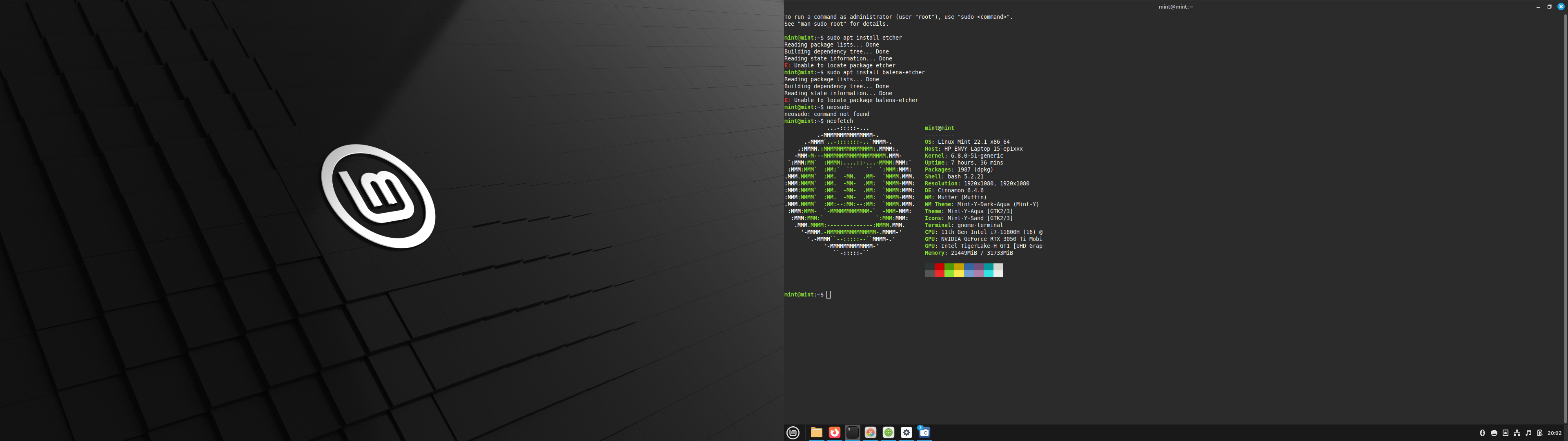Open the sound music-note tray icon
The width and height of the screenshot is (1568, 441).
click(1528, 433)
